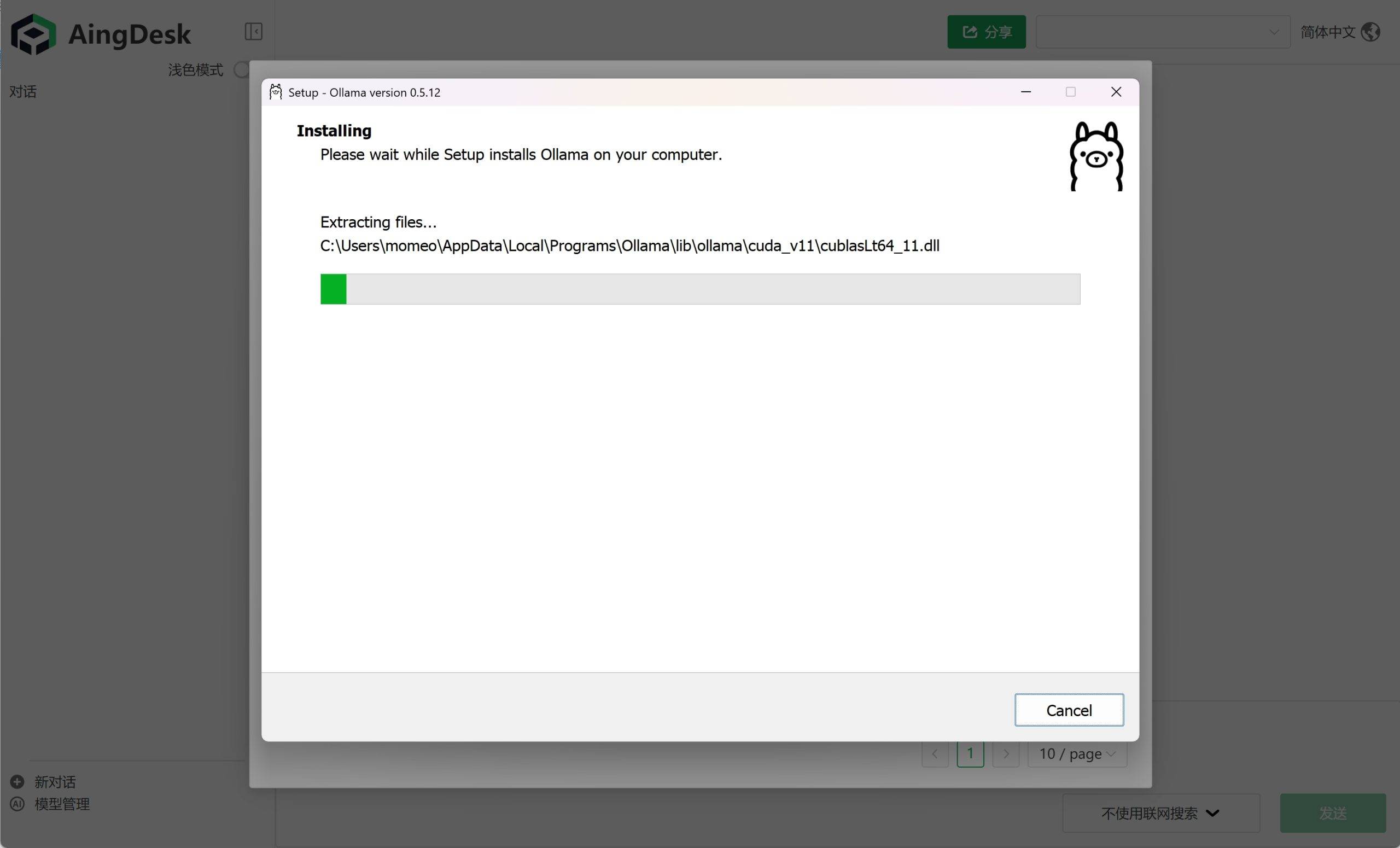Click the share arrow icon in 分享
The image size is (1400, 848).
coord(970,32)
